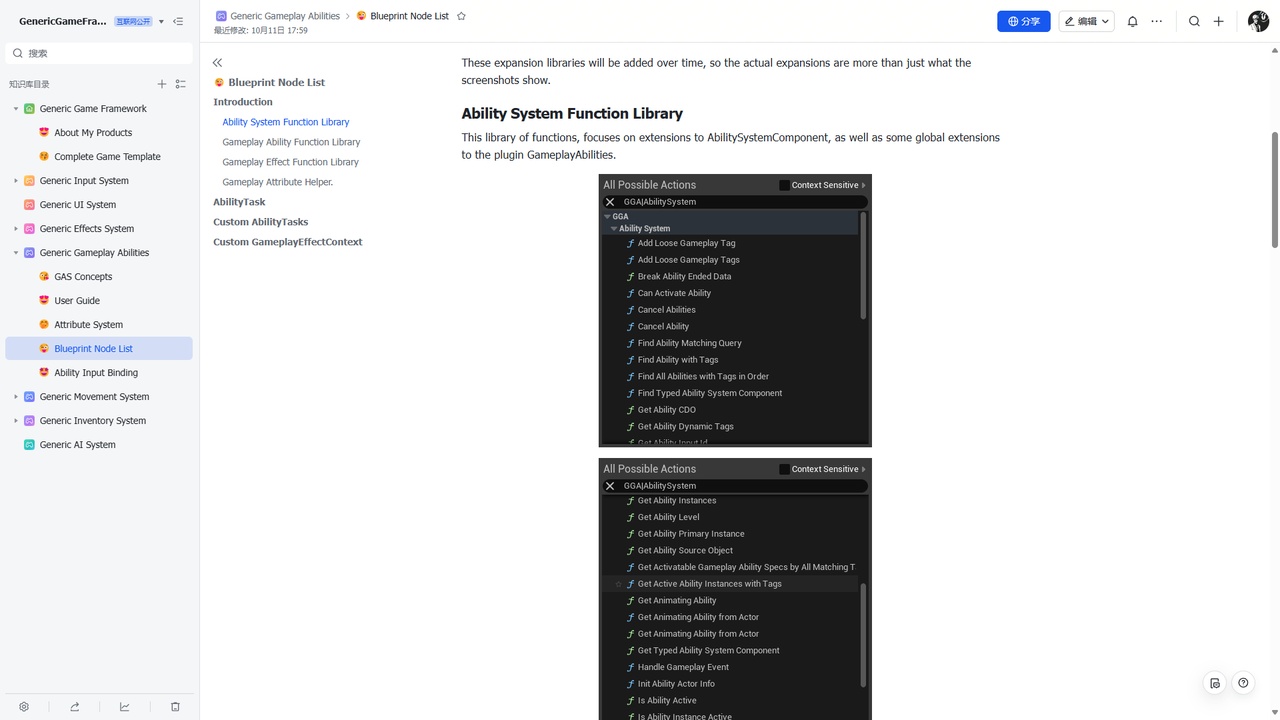The width and height of the screenshot is (1280, 720).
Task: Open the trash bin icon
Action: (175, 707)
